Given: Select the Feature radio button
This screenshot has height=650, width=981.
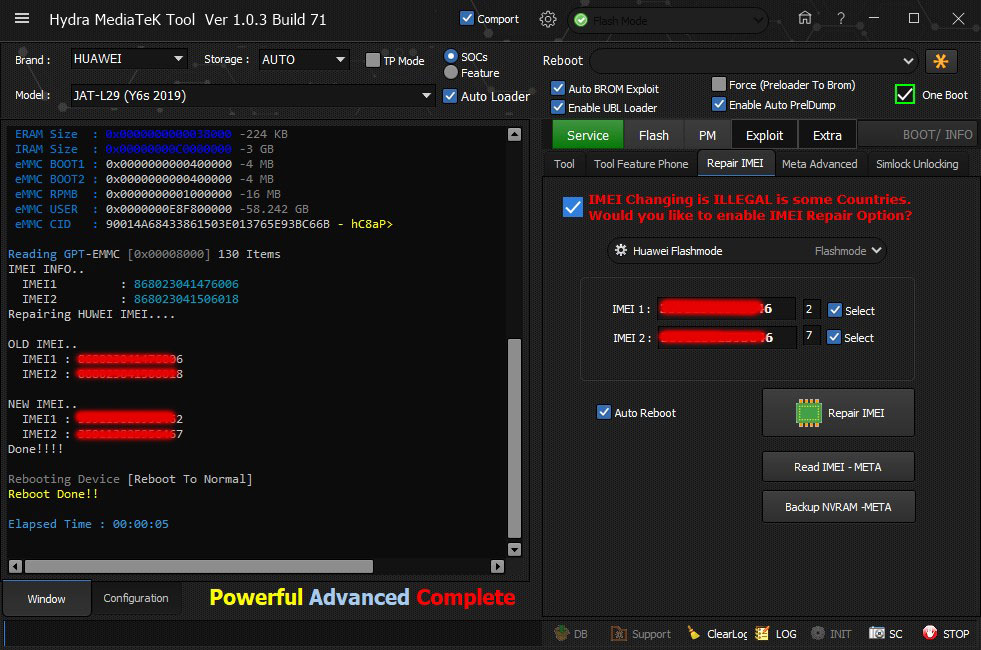Looking at the screenshot, I should click(451, 72).
